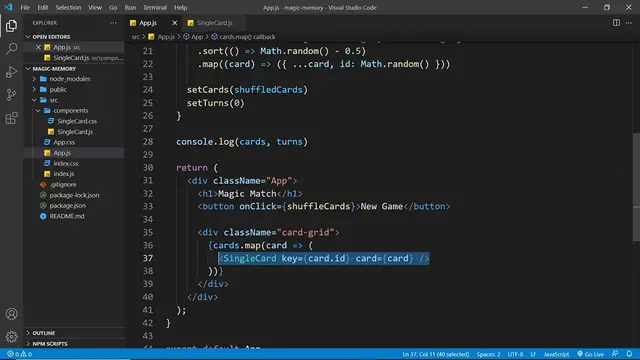Open the Run menu

tap(130, 7)
